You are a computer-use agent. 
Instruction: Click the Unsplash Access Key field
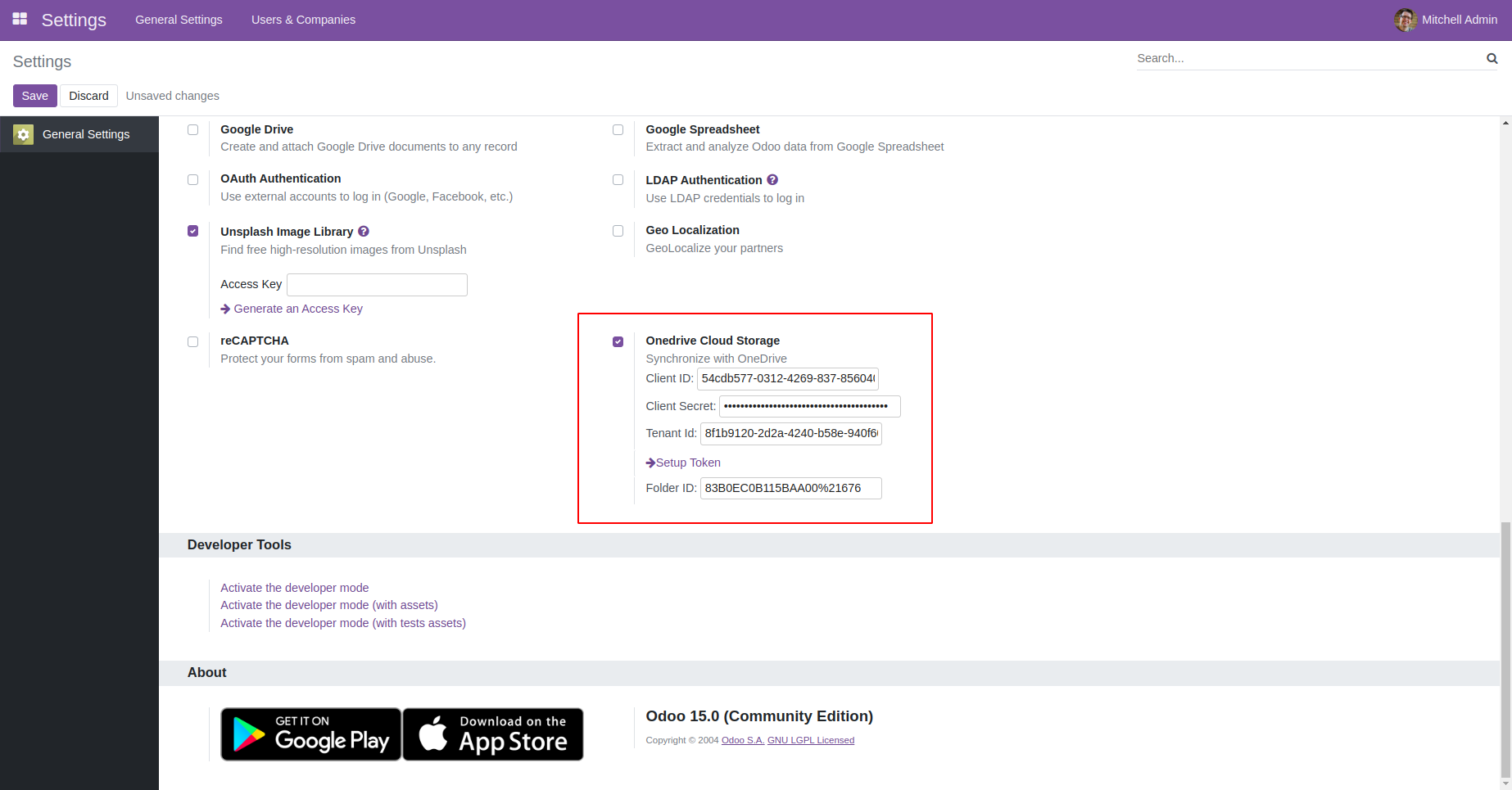377,285
